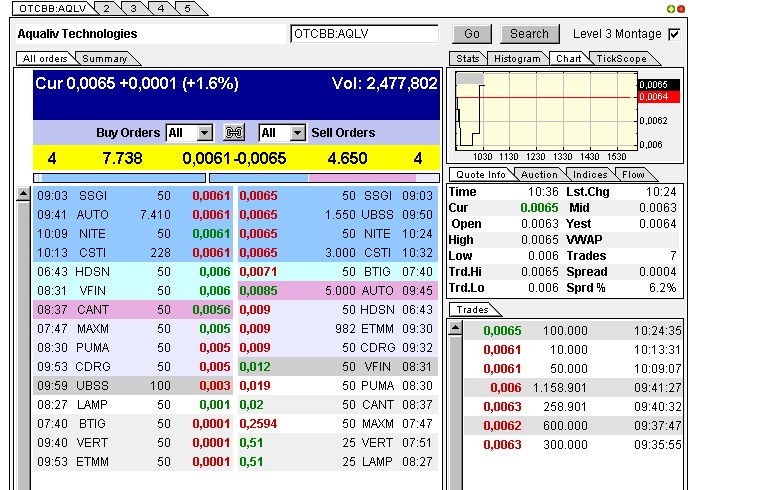Viewport: 768px width, 490px height.
Task: Click the Yest value 0.0064
Action: [x=657, y=224]
